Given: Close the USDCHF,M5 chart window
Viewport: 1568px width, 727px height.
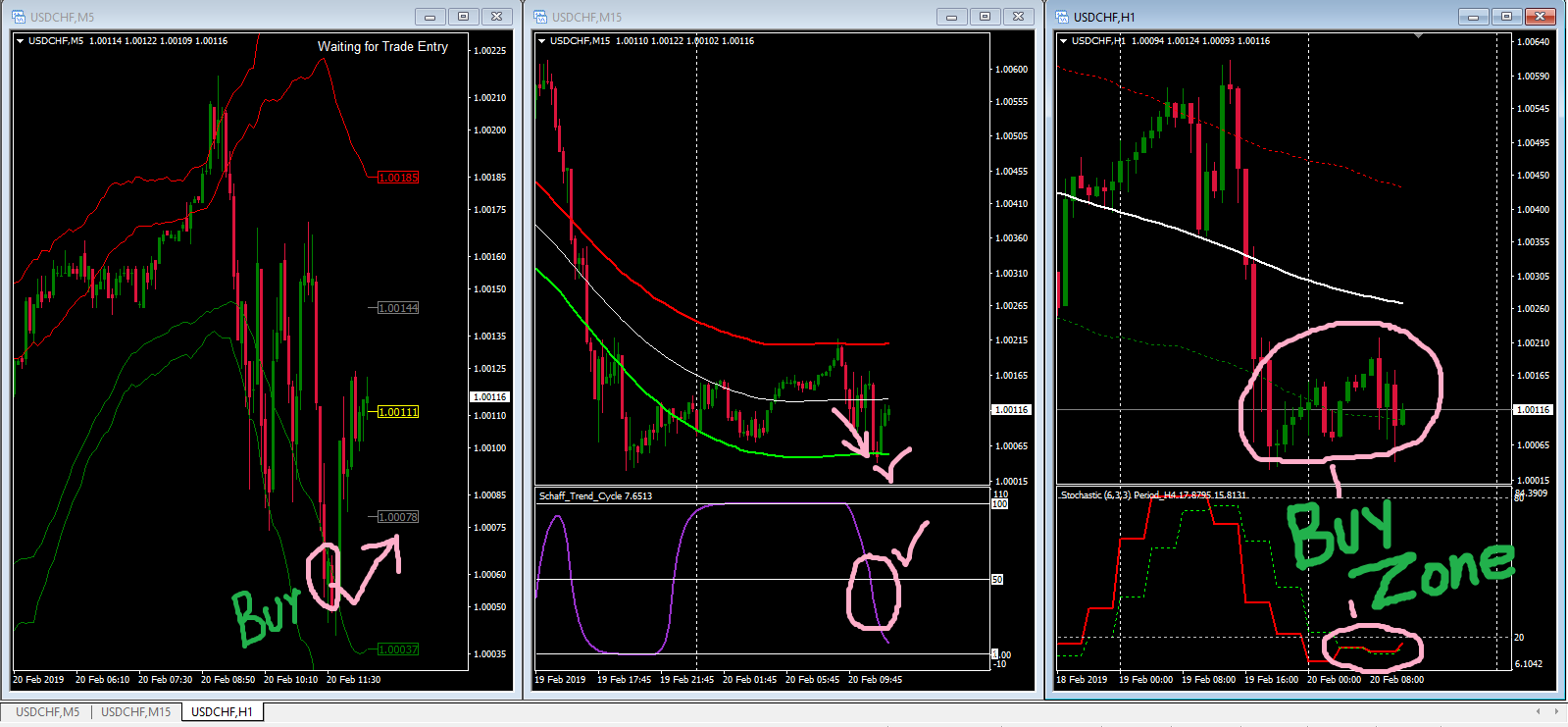Looking at the screenshot, I should [497, 17].
